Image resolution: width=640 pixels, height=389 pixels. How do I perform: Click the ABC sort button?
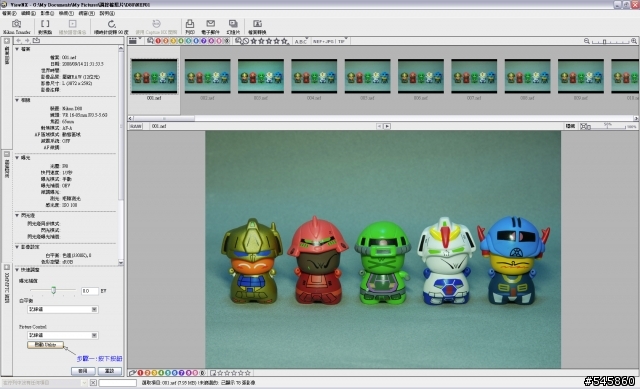pos(301,41)
